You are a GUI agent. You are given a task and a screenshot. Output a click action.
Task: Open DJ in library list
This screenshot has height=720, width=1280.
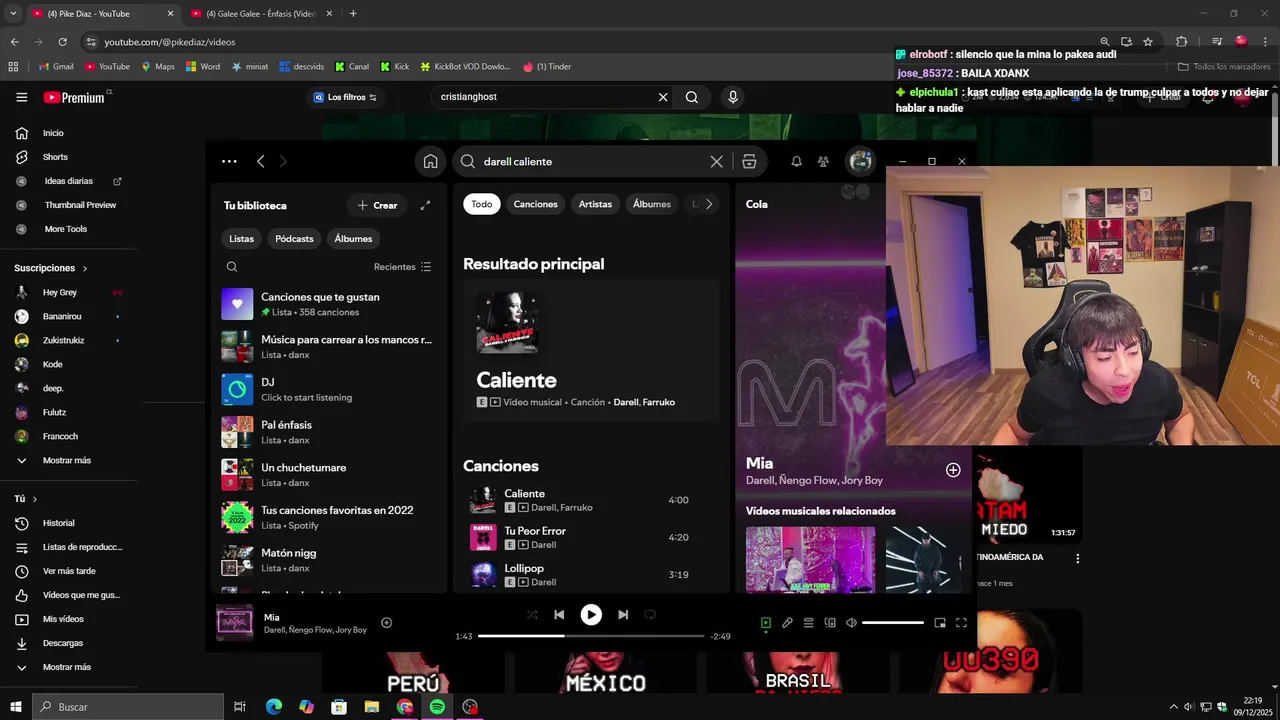[x=328, y=389]
